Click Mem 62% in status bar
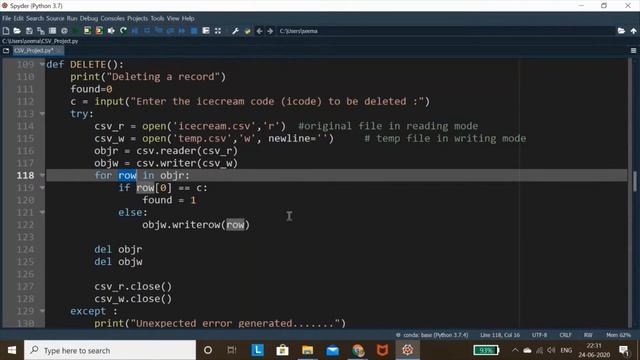640x360 pixels. coord(618,335)
